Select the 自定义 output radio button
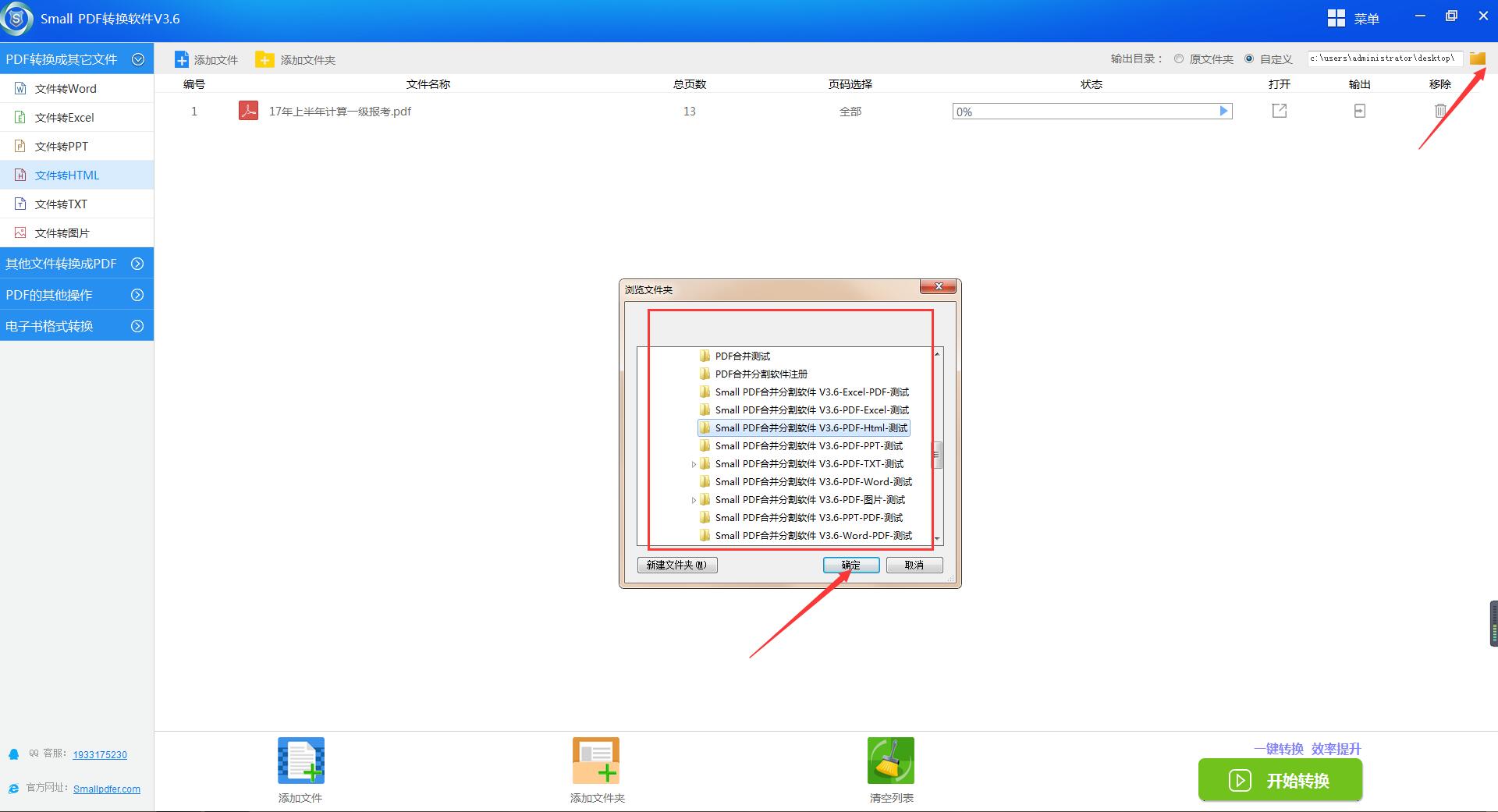Screen dimensions: 1498x812 pyautogui.click(x=1249, y=59)
